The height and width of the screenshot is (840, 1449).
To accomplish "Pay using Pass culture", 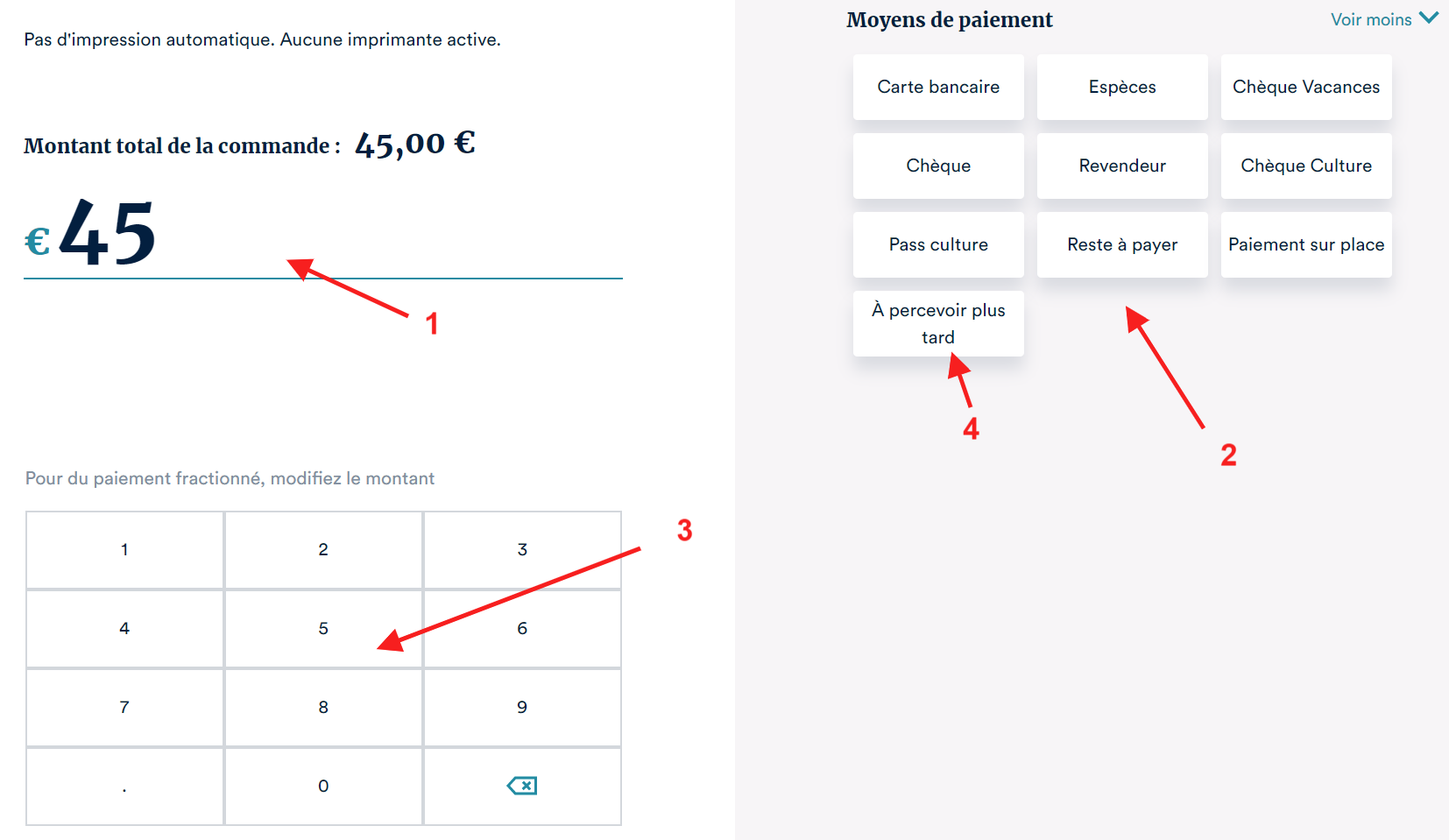I will pos(938,244).
